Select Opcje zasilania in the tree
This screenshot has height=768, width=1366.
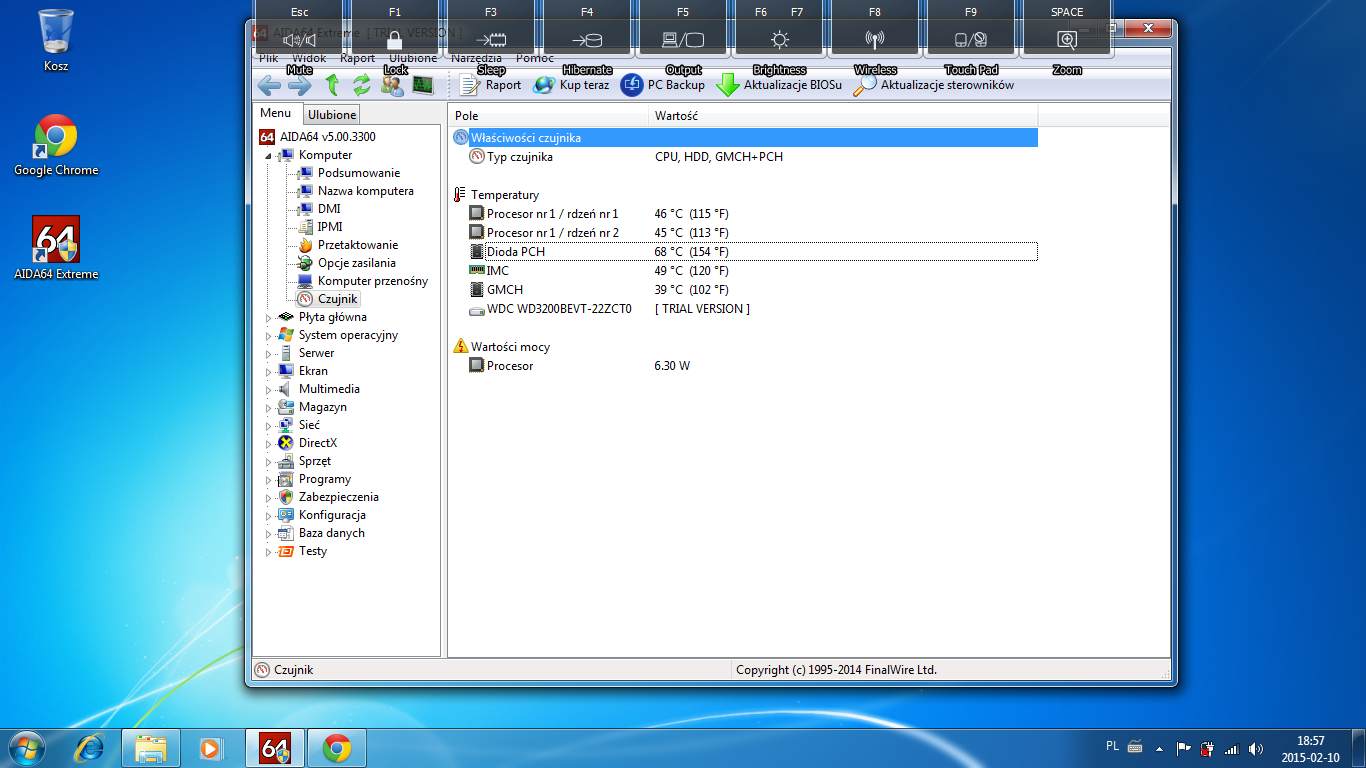point(356,263)
